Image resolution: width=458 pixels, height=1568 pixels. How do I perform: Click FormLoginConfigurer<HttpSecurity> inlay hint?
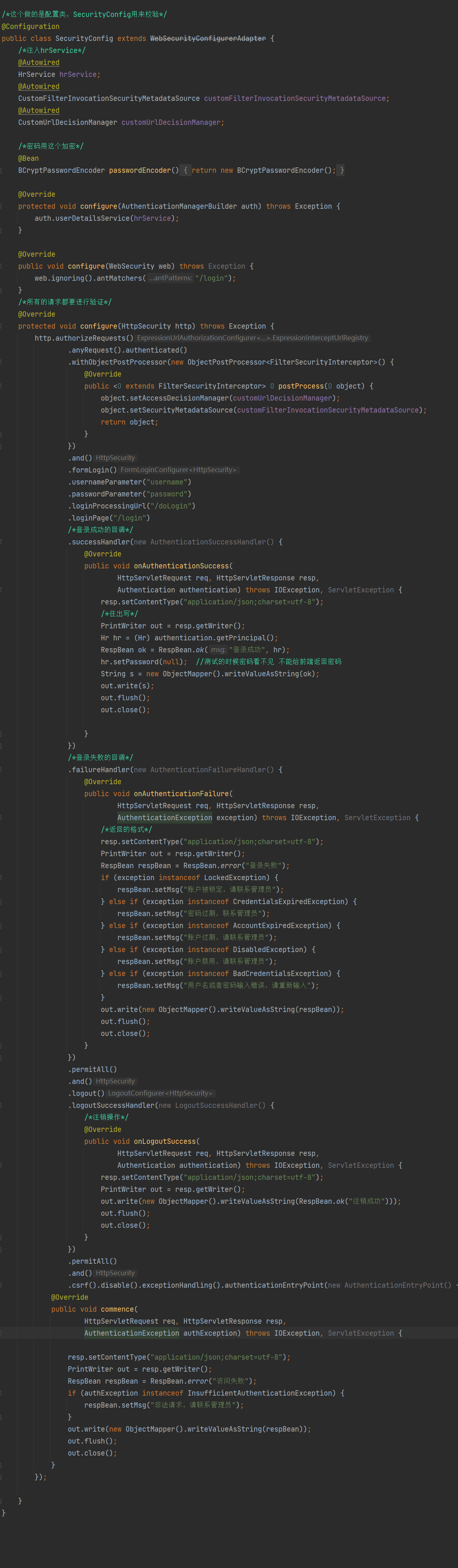tap(178, 470)
